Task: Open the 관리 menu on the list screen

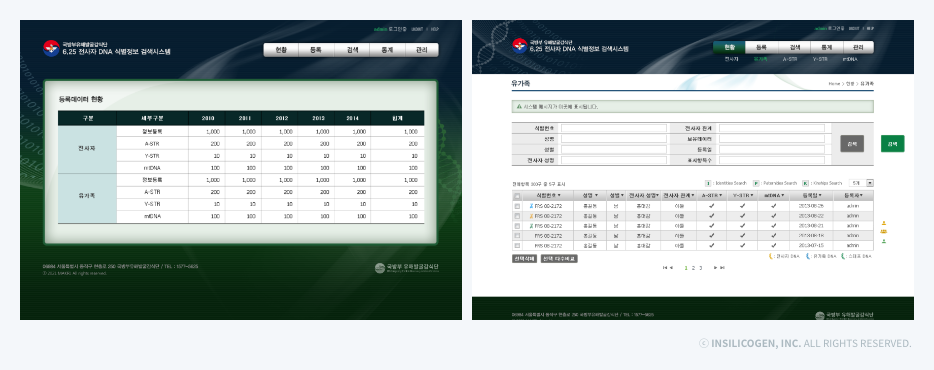Action: point(858,47)
